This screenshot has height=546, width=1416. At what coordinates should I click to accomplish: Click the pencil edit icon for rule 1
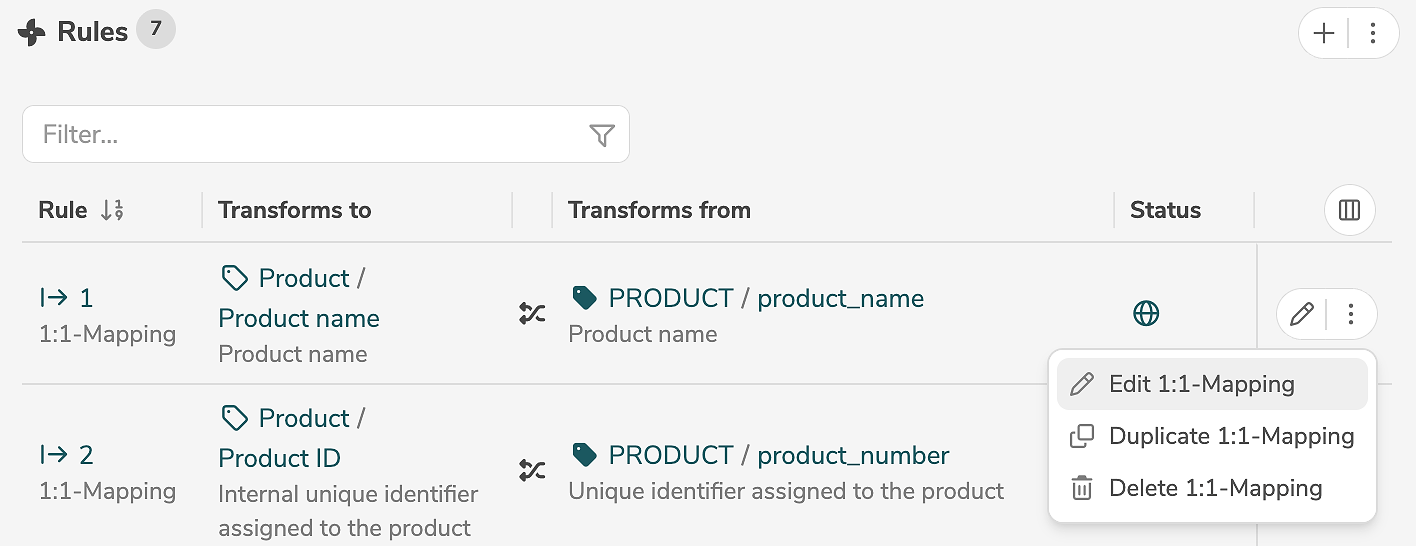[x=1302, y=315]
